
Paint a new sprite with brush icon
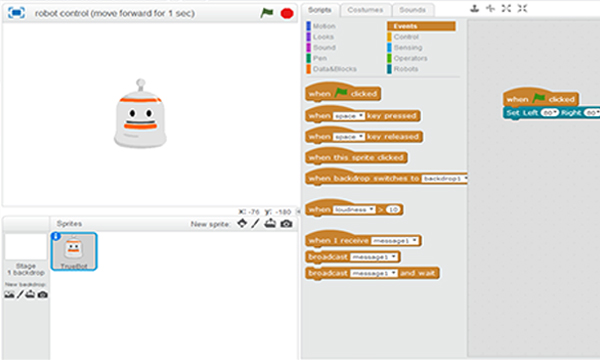point(255,223)
